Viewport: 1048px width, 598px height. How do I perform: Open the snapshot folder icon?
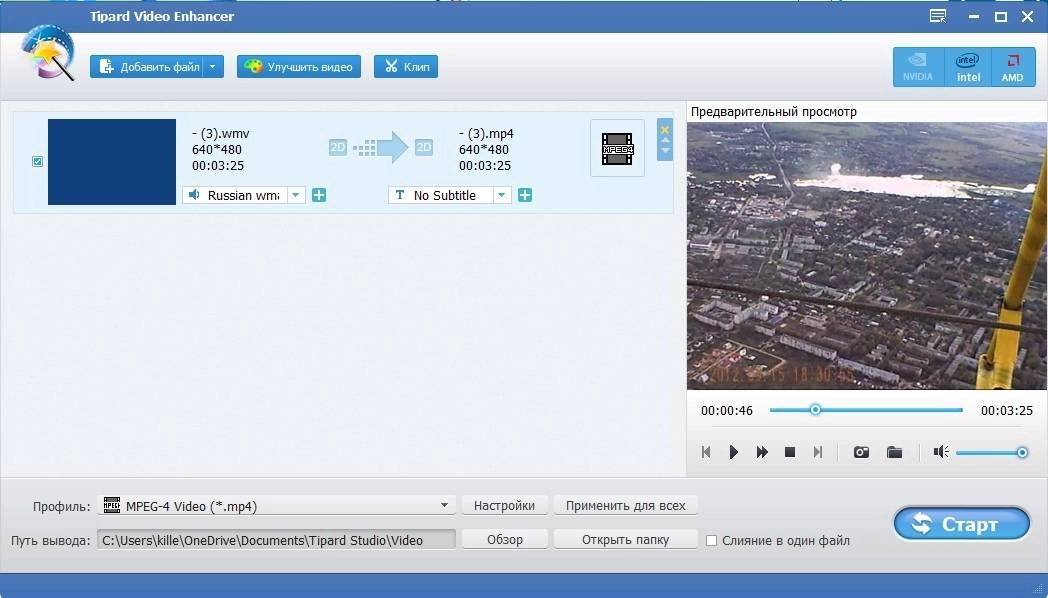894,452
